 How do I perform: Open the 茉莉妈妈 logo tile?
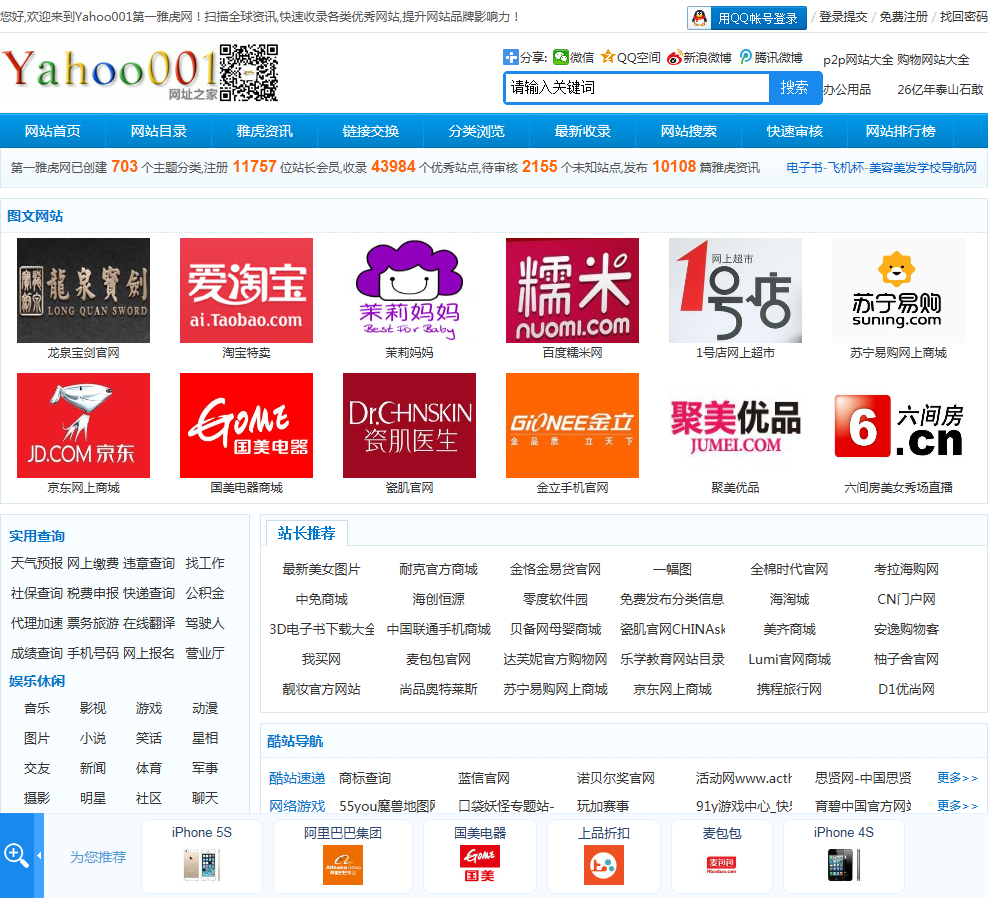410,291
